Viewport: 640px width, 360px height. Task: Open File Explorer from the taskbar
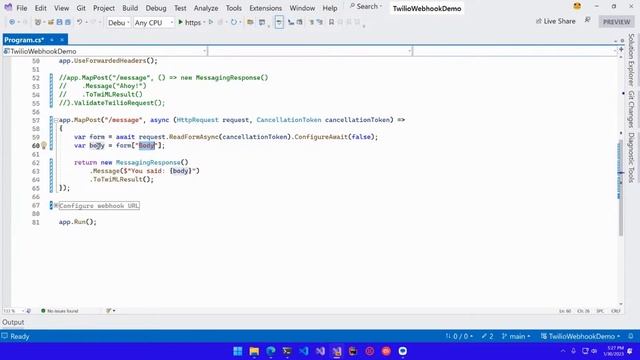click(254, 351)
